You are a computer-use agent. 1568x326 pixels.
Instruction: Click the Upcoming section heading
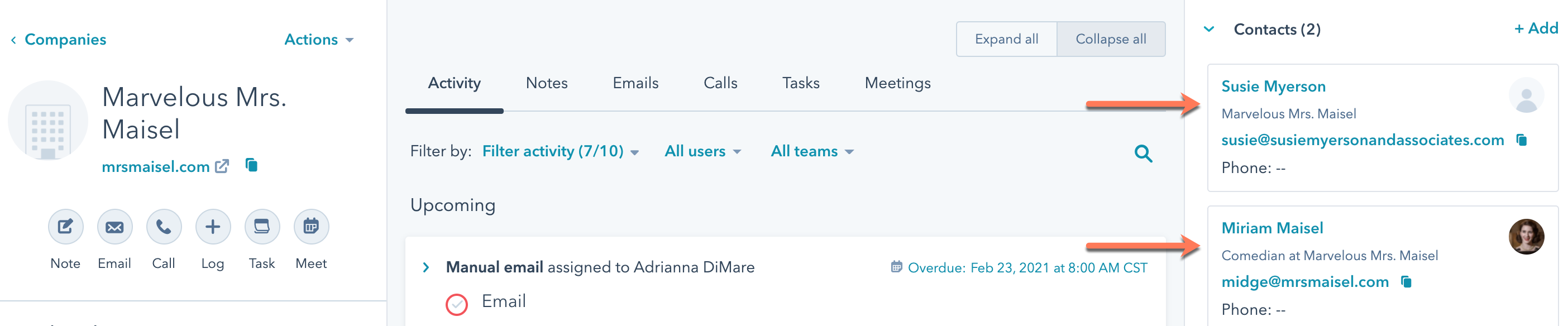(x=453, y=205)
